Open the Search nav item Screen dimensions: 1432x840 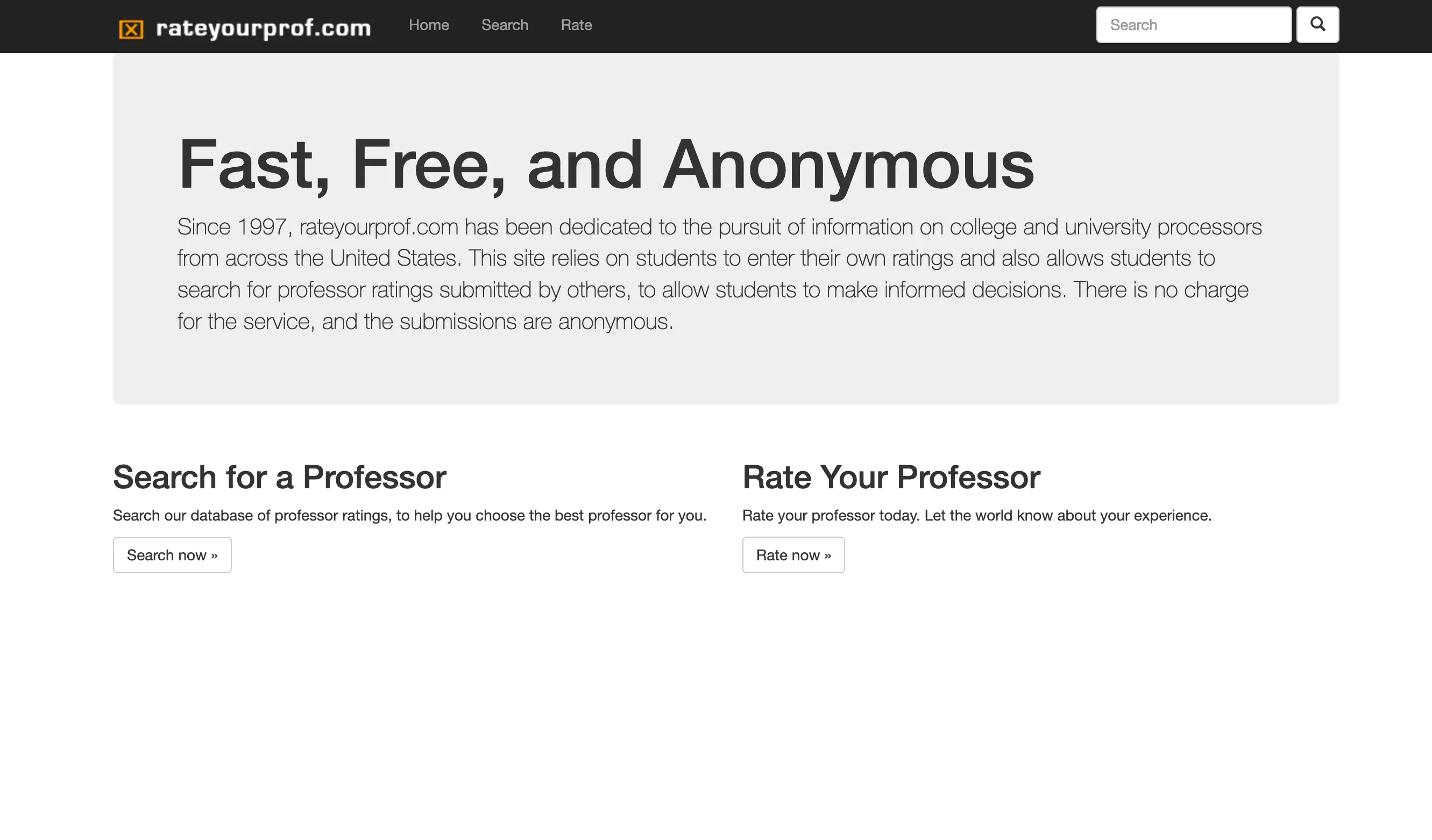tap(505, 25)
